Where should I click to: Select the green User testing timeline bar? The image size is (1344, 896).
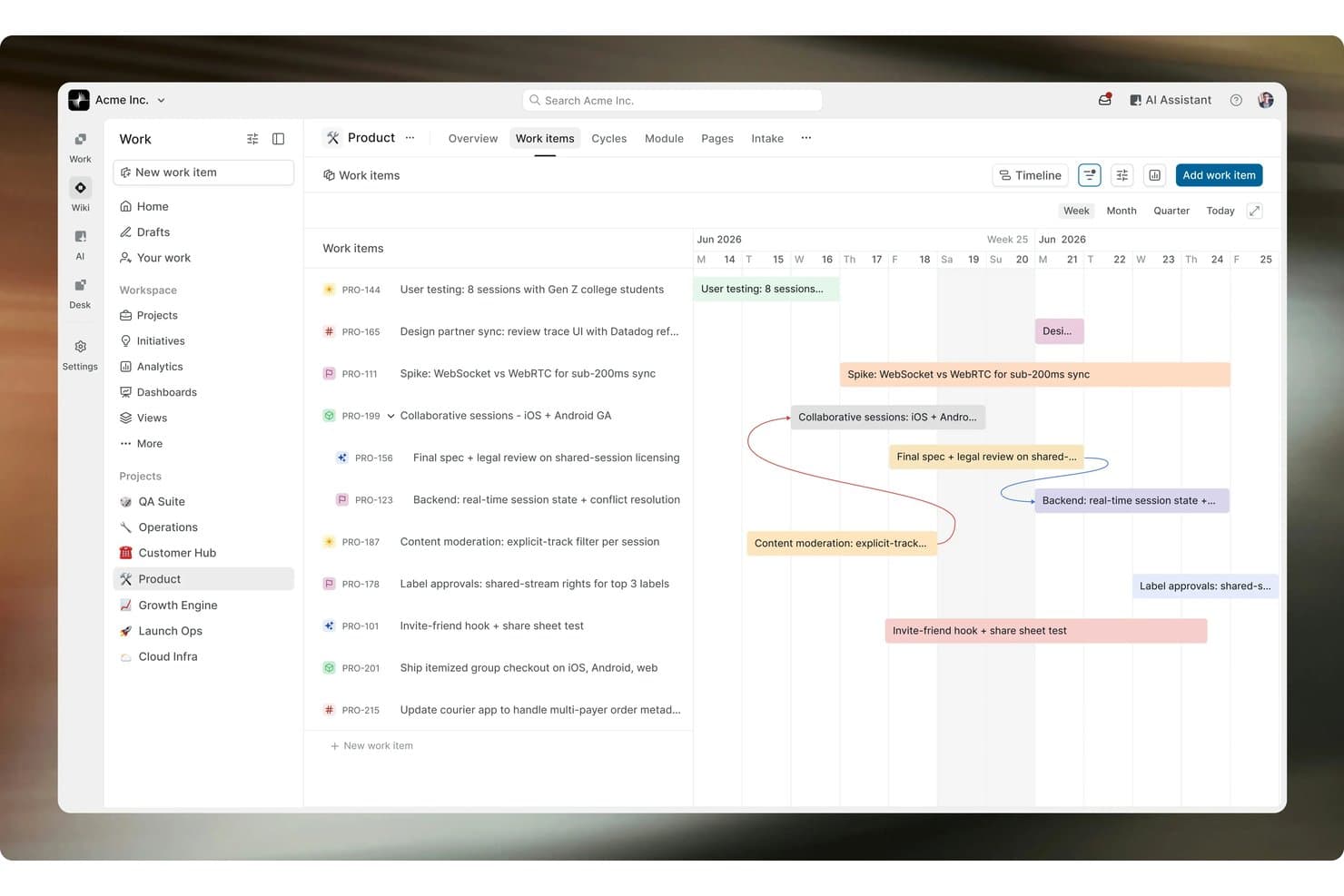766,289
